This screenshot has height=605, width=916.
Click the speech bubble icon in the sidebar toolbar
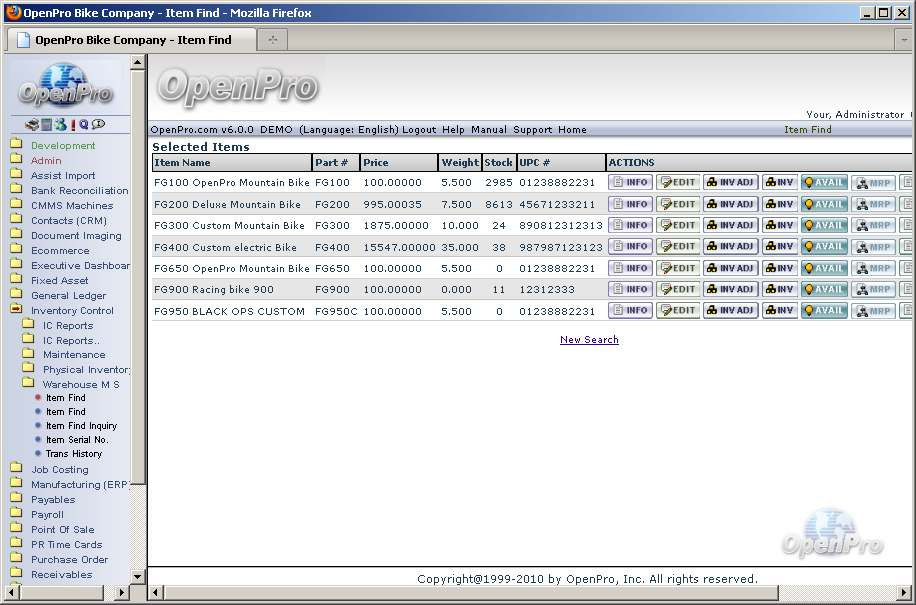click(x=99, y=125)
